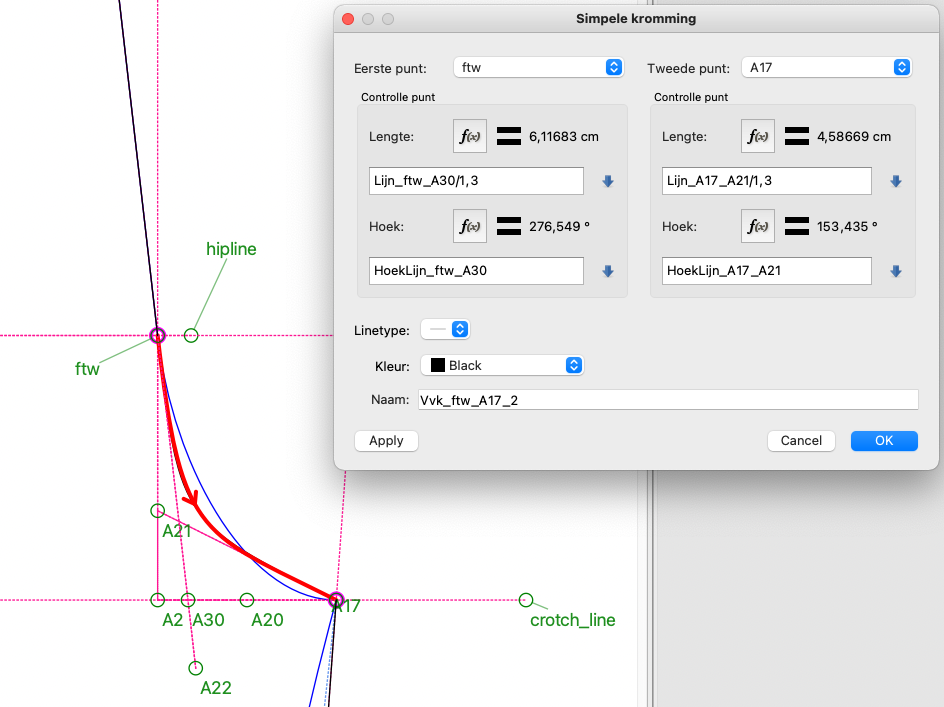Expand the HoekLijn_A17_A21 field with blue arrow
The width and height of the screenshot is (944, 707).
[896, 271]
